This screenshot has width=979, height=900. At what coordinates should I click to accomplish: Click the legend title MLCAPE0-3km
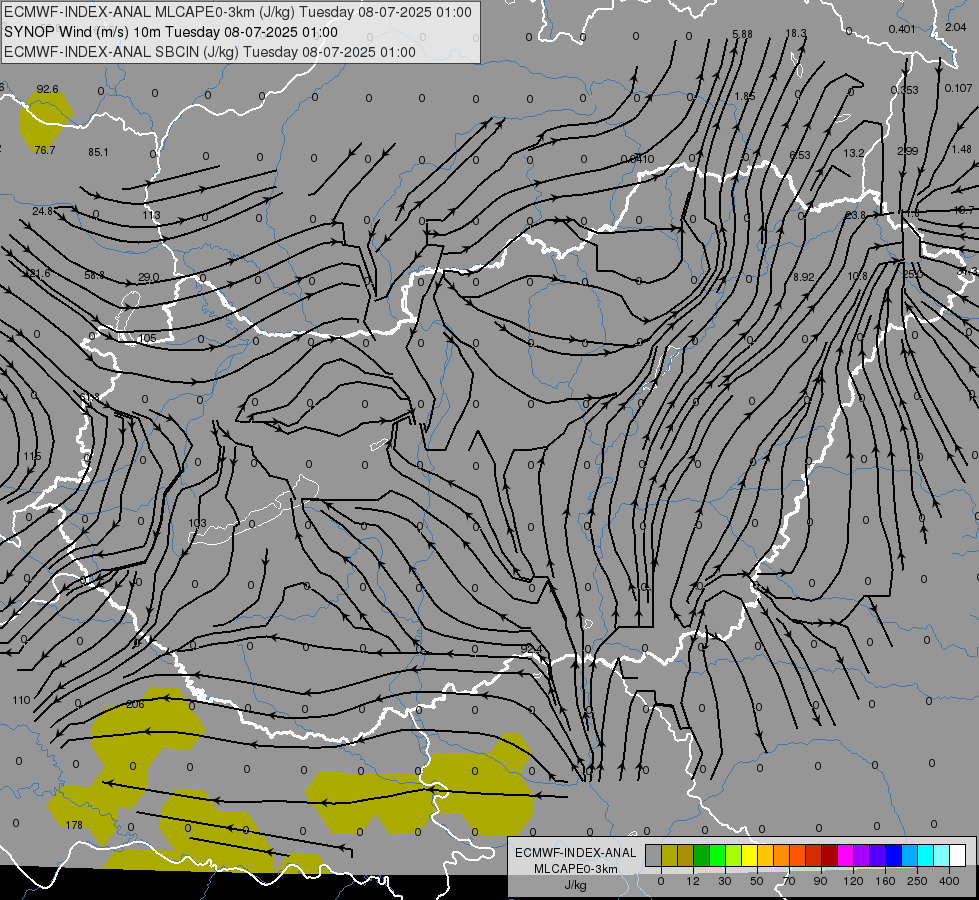click(x=576, y=869)
